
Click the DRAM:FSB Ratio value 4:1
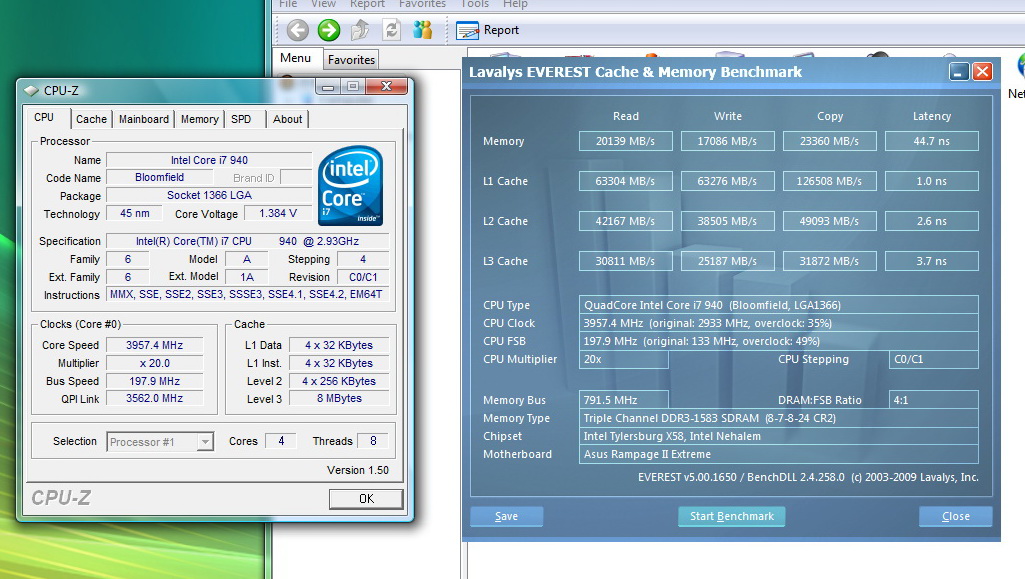[x=933, y=400]
